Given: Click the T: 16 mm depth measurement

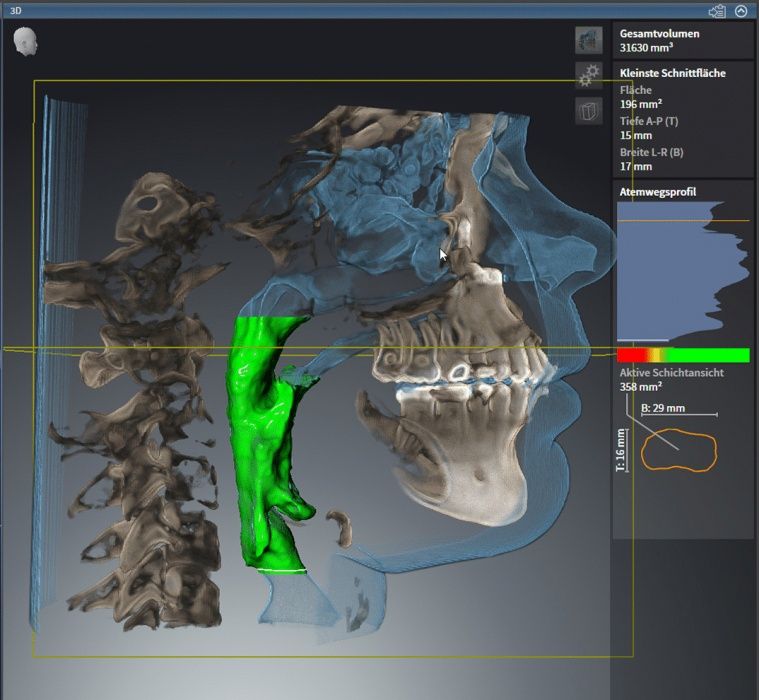Looking at the screenshot, I should 621,449.
